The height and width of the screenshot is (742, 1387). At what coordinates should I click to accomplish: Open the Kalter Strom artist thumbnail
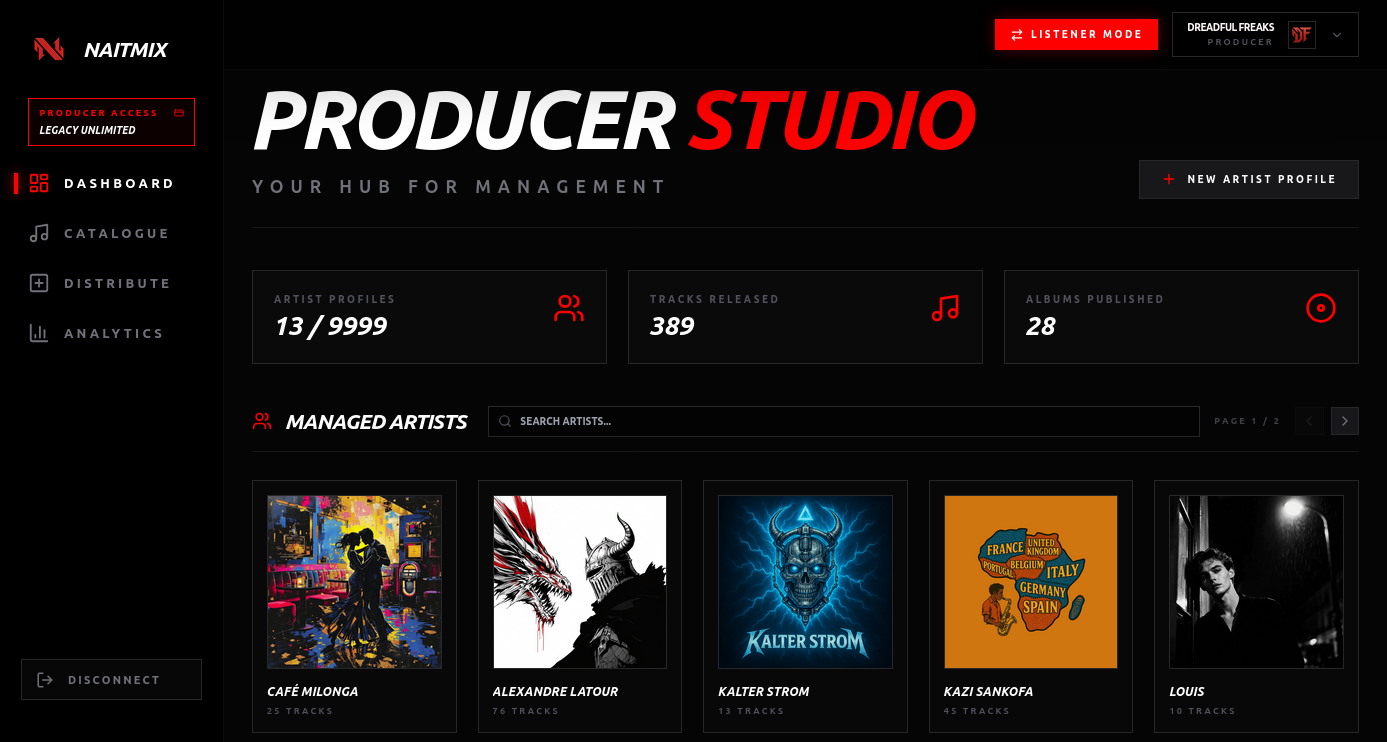pos(805,581)
